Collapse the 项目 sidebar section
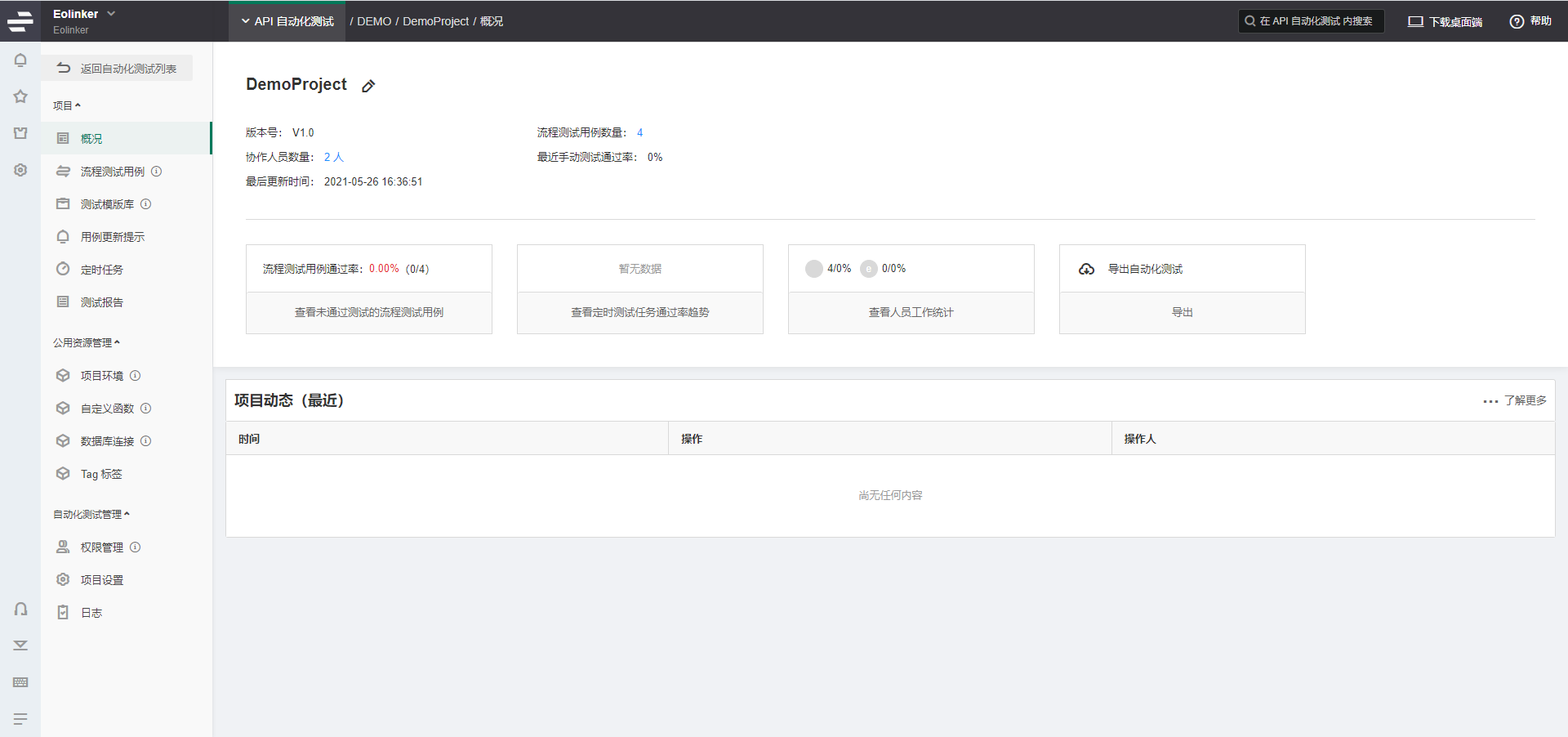The image size is (1568, 737). (x=67, y=105)
